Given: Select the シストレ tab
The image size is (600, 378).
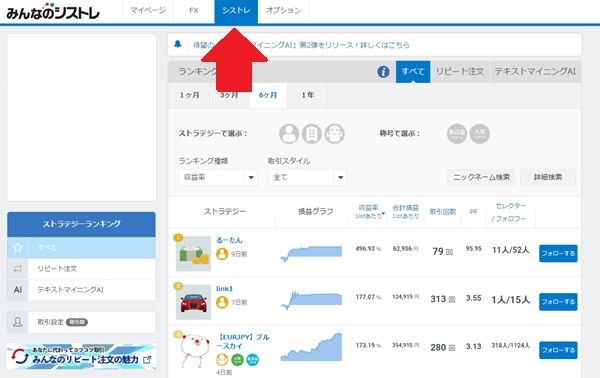Looking at the screenshot, I should (236, 11).
